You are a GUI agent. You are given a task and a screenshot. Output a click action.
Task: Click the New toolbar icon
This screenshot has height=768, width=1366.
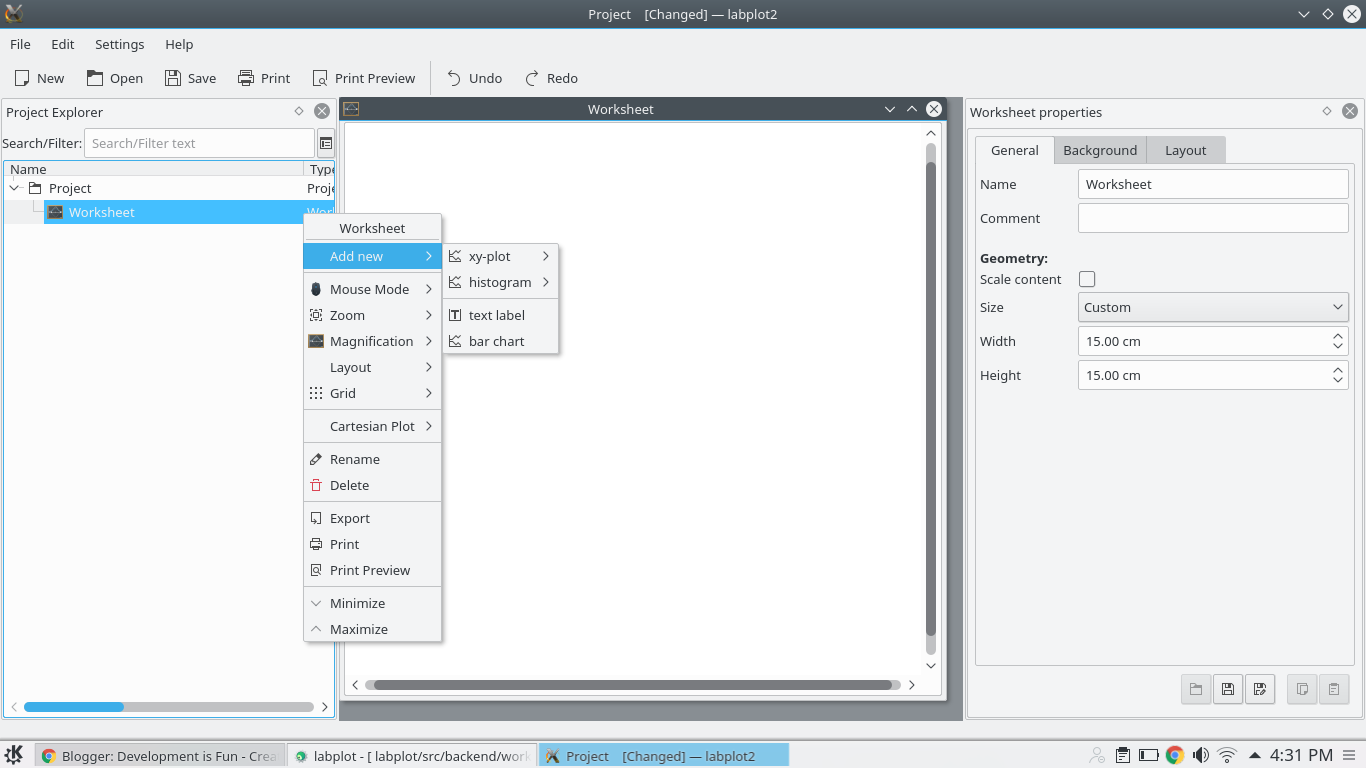(x=22, y=78)
